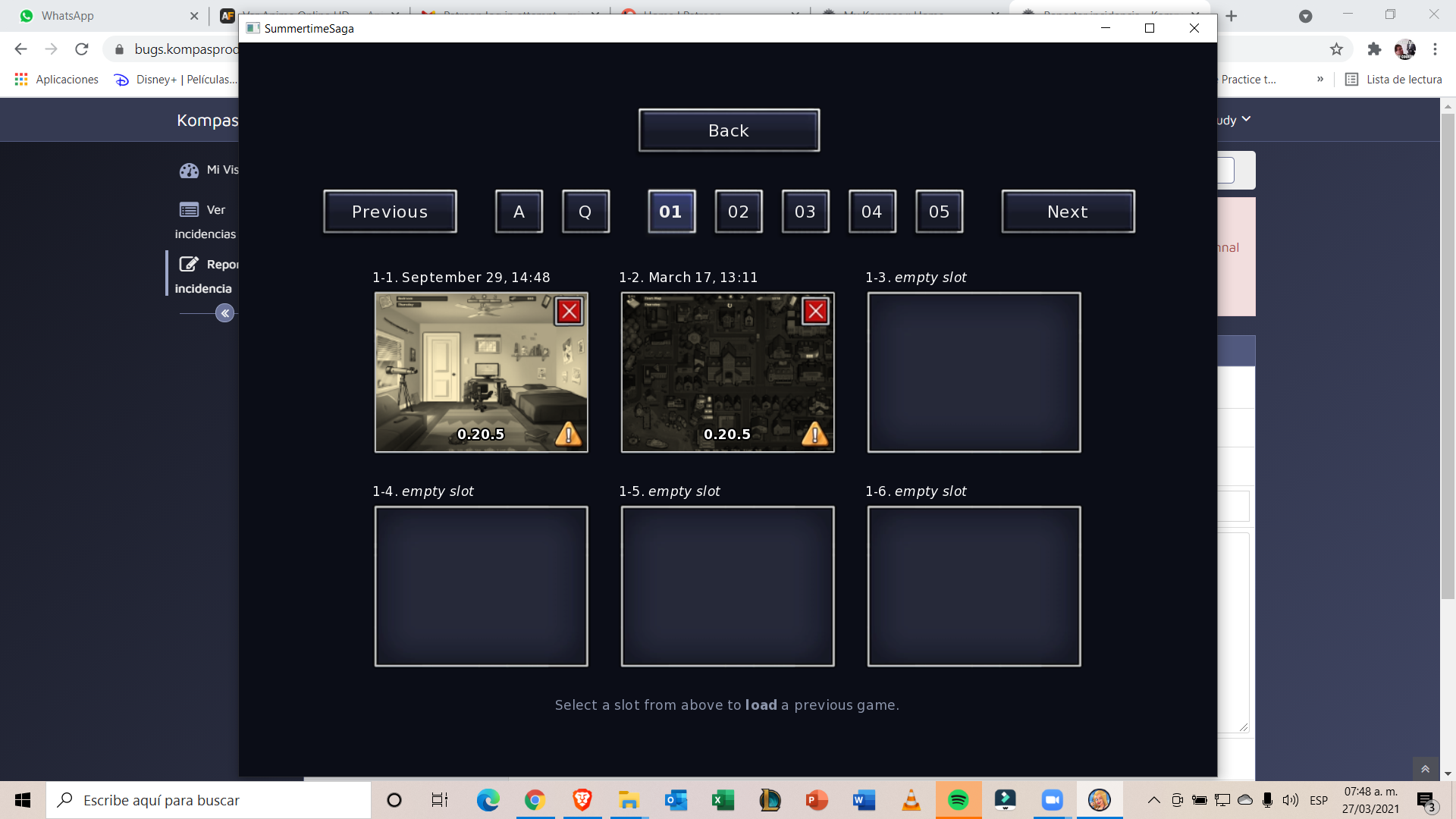Delete save slot 1-2 with red X

pos(815,311)
